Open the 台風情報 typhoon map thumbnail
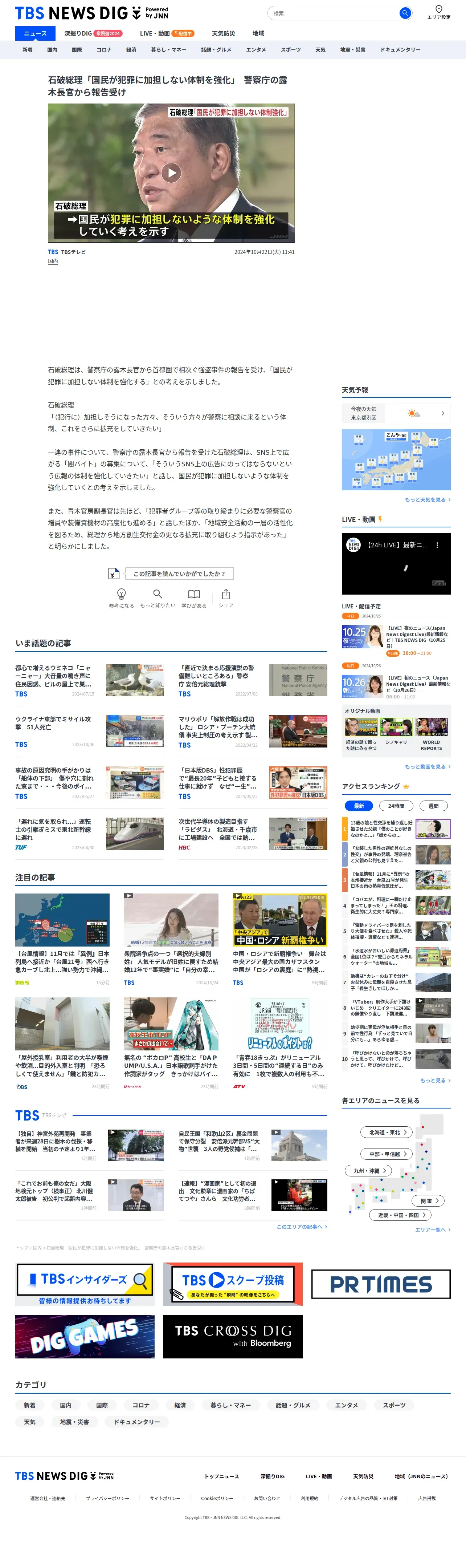This screenshot has width=466, height=1568. [x=62, y=920]
